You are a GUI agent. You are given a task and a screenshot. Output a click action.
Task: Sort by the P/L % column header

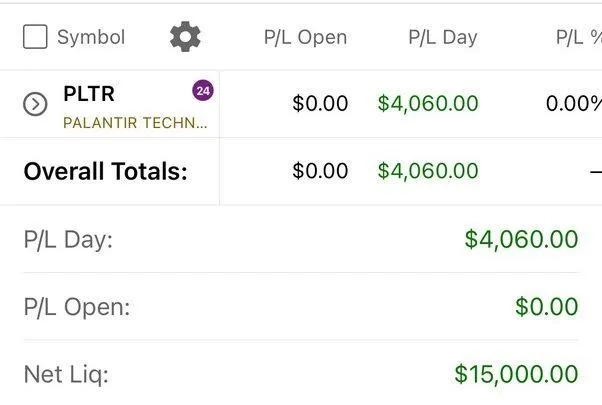click(579, 38)
